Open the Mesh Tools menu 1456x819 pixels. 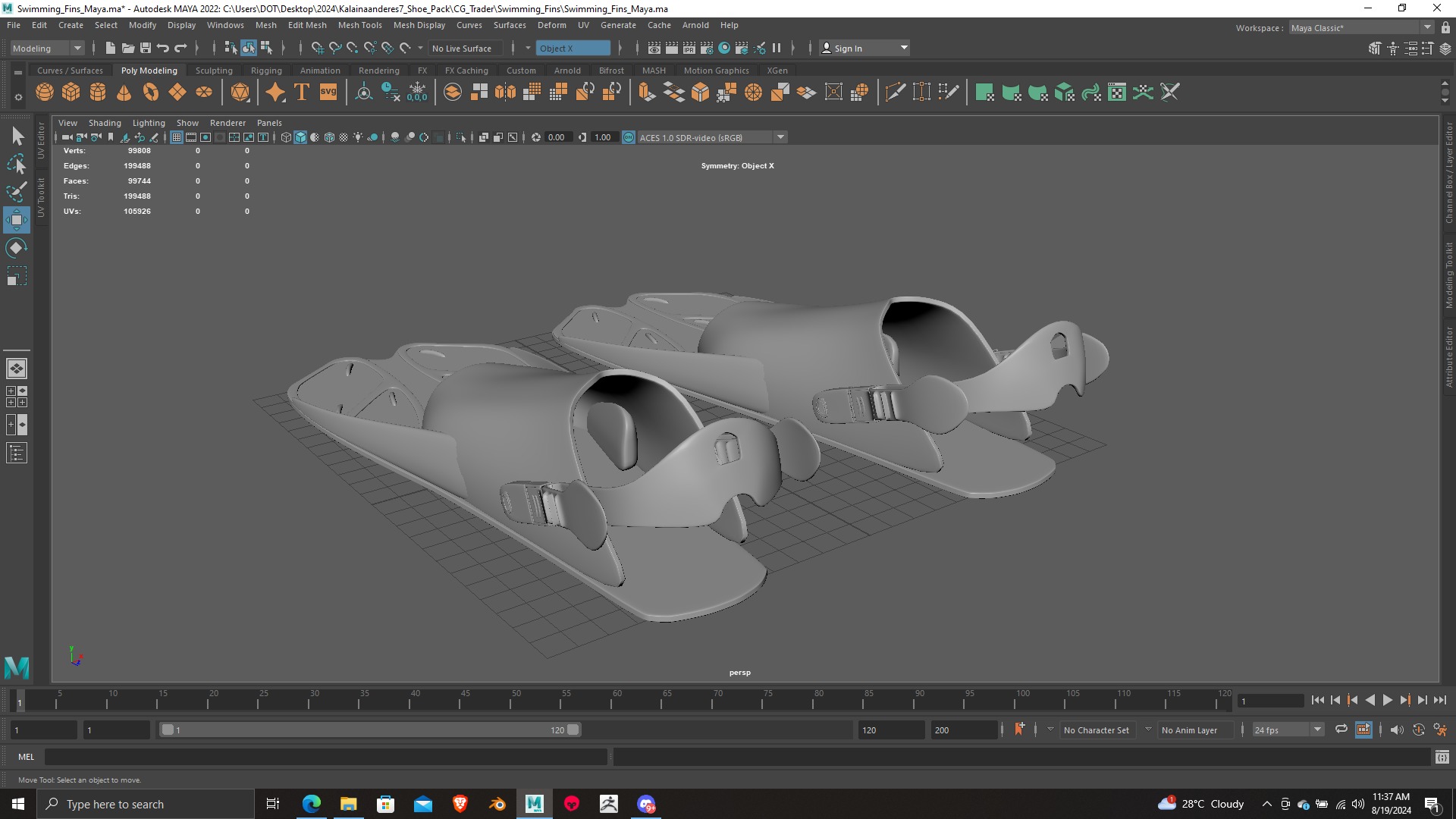pyautogui.click(x=359, y=25)
